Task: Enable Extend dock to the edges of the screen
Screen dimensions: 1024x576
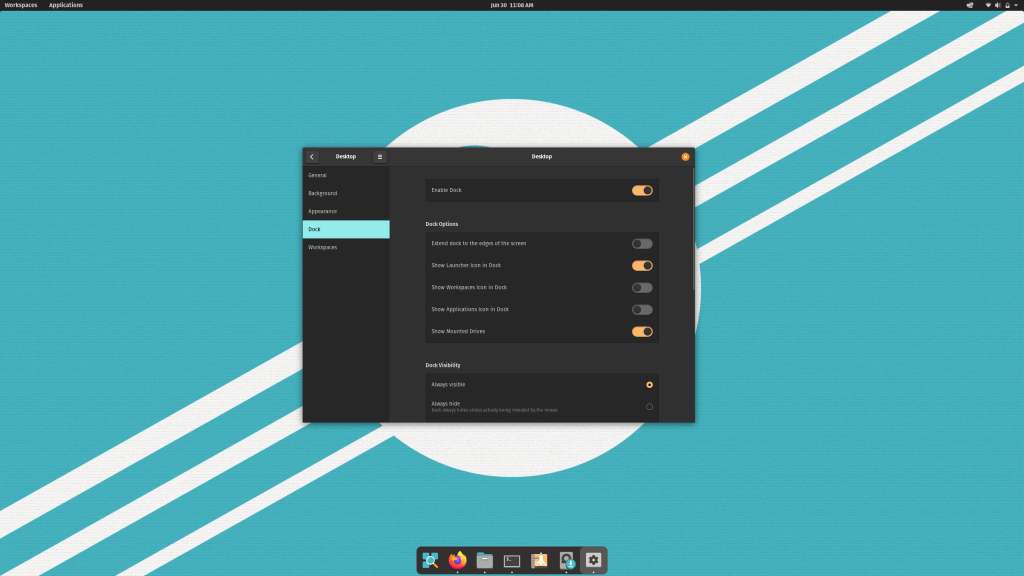Action: coord(644,243)
